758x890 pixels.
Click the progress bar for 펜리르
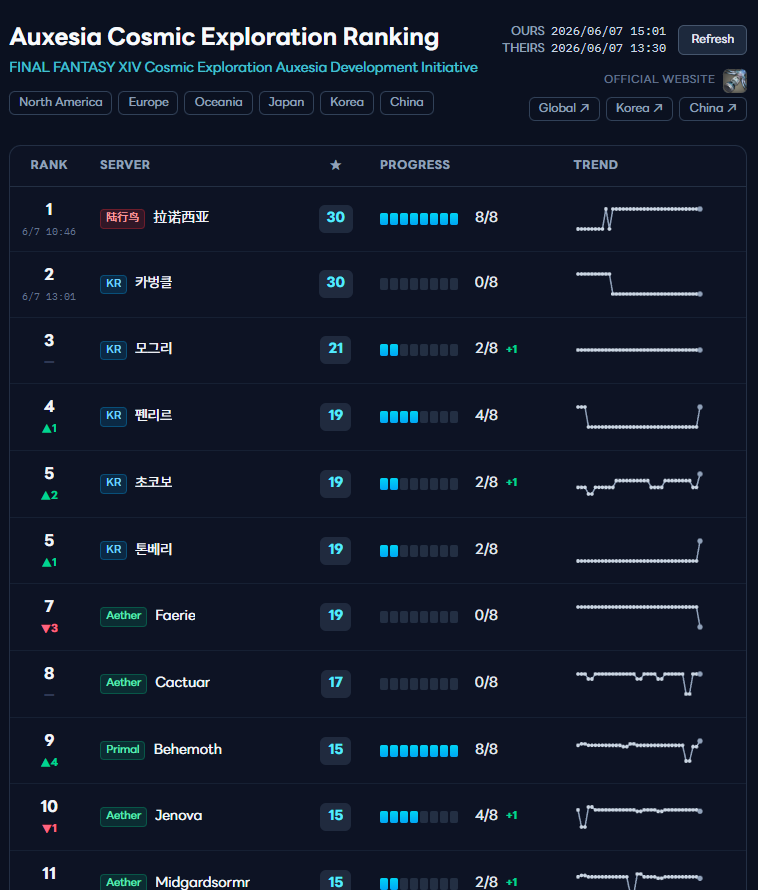tap(419, 417)
